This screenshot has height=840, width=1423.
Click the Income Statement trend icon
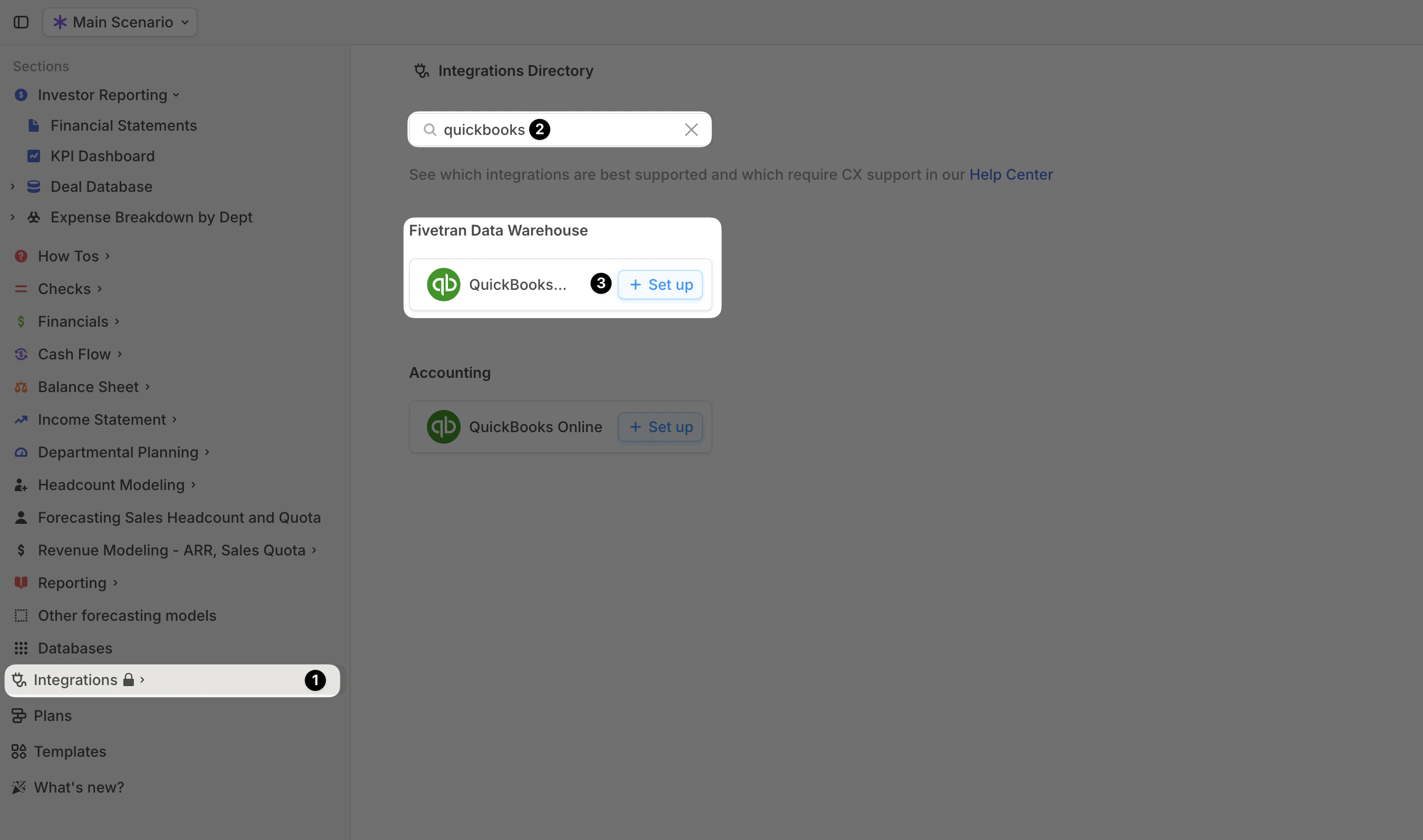21,419
